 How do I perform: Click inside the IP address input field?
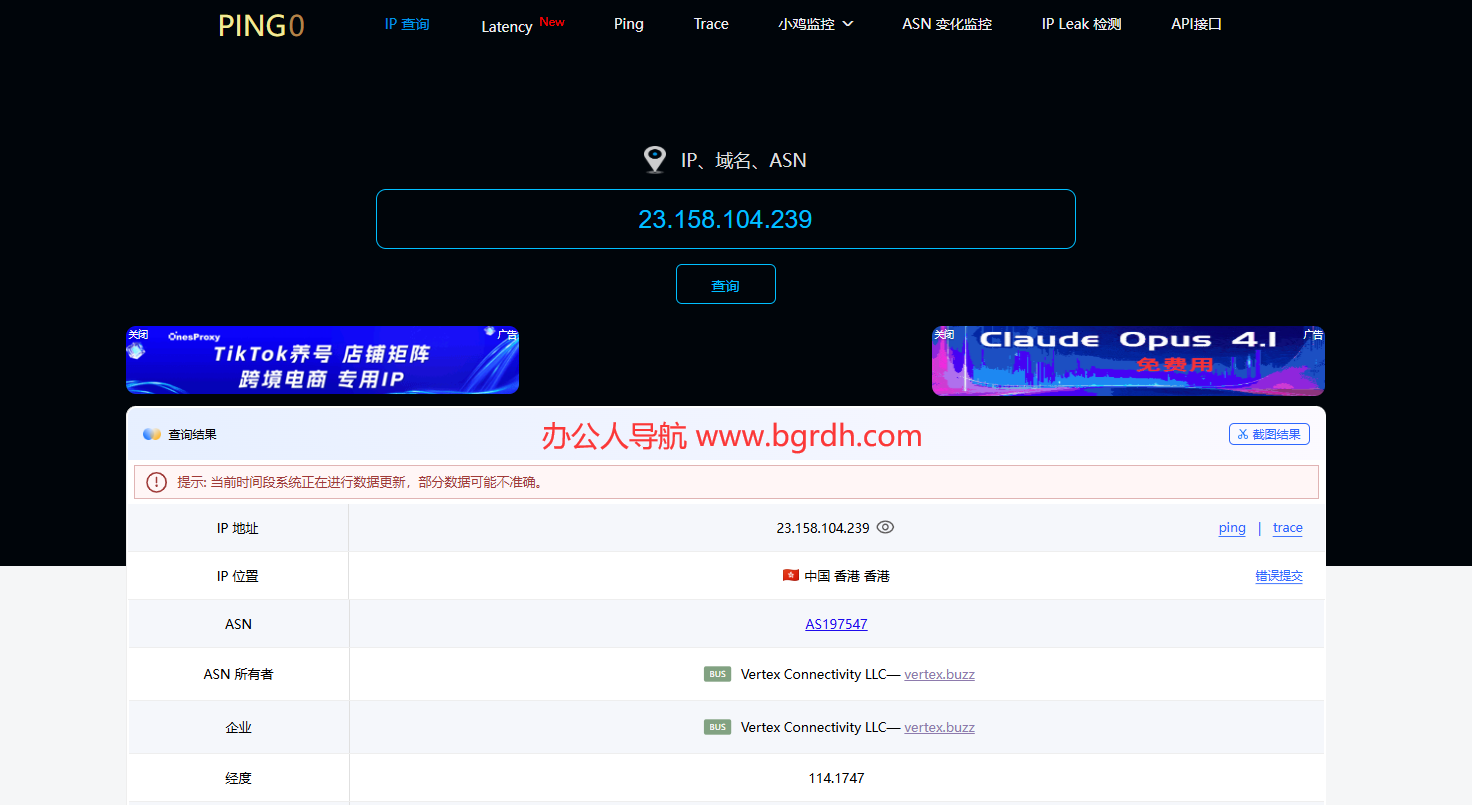pos(725,219)
